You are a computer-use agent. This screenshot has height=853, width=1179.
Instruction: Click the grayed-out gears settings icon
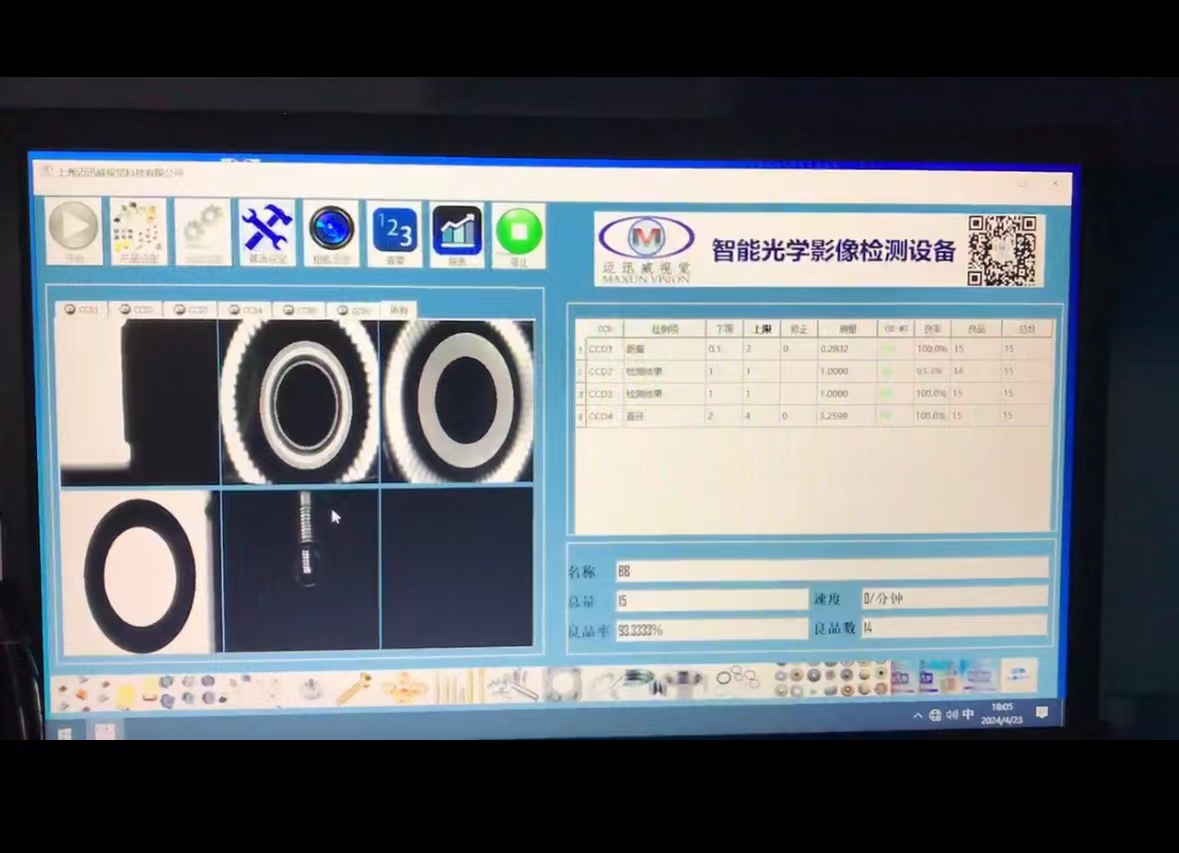pos(203,232)
